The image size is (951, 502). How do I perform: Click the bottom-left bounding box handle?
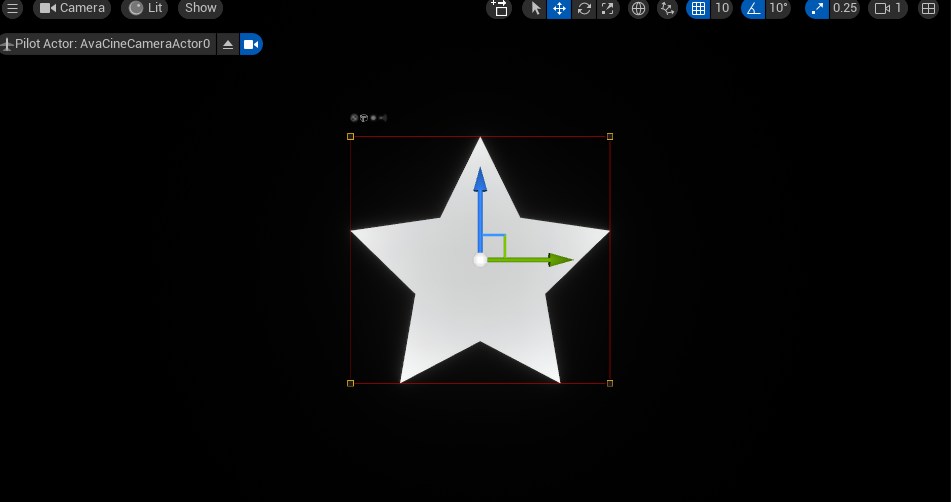[350, 383]
